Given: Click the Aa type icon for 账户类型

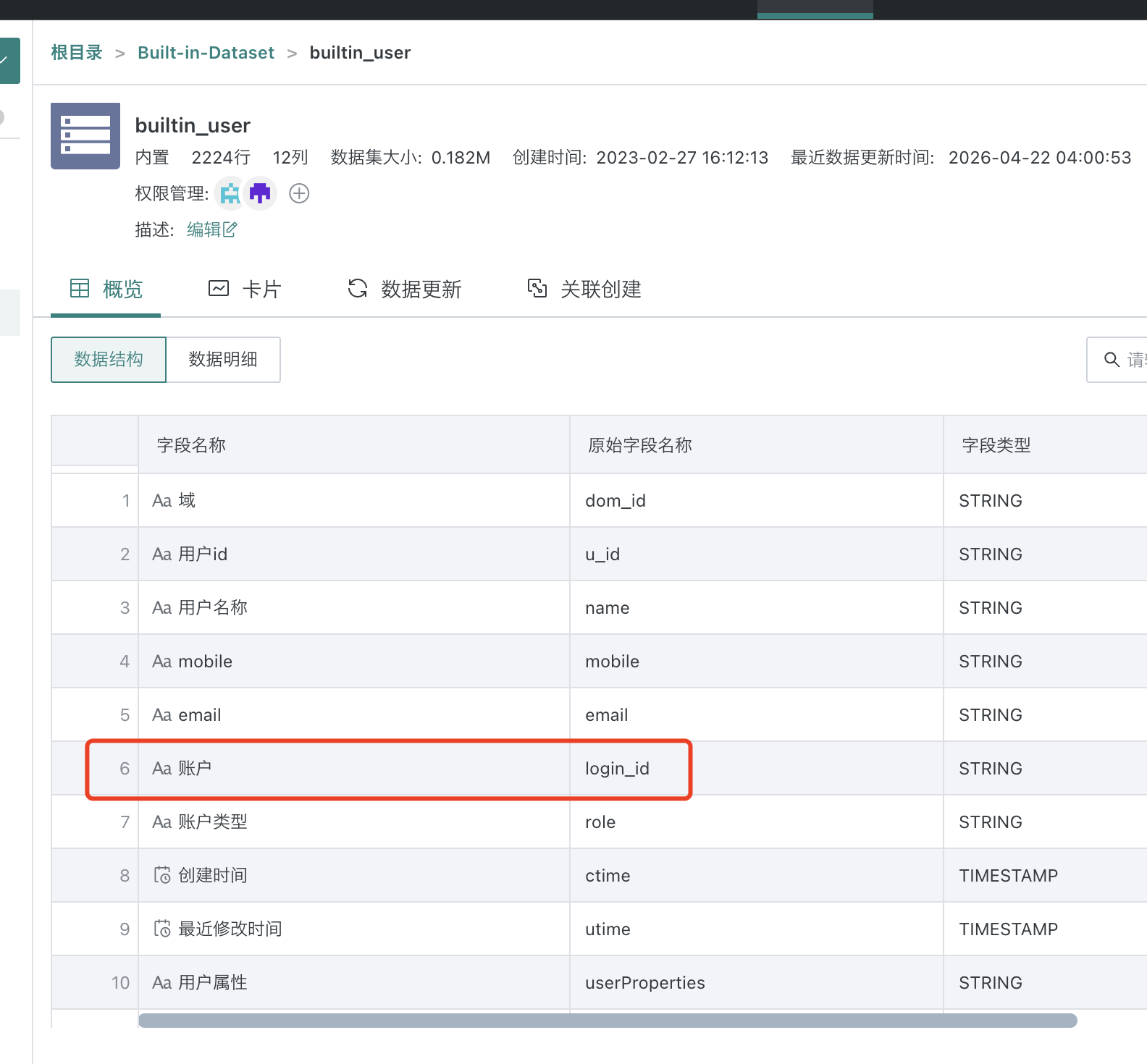Looking at the screenshot, I should click(161, 822).
